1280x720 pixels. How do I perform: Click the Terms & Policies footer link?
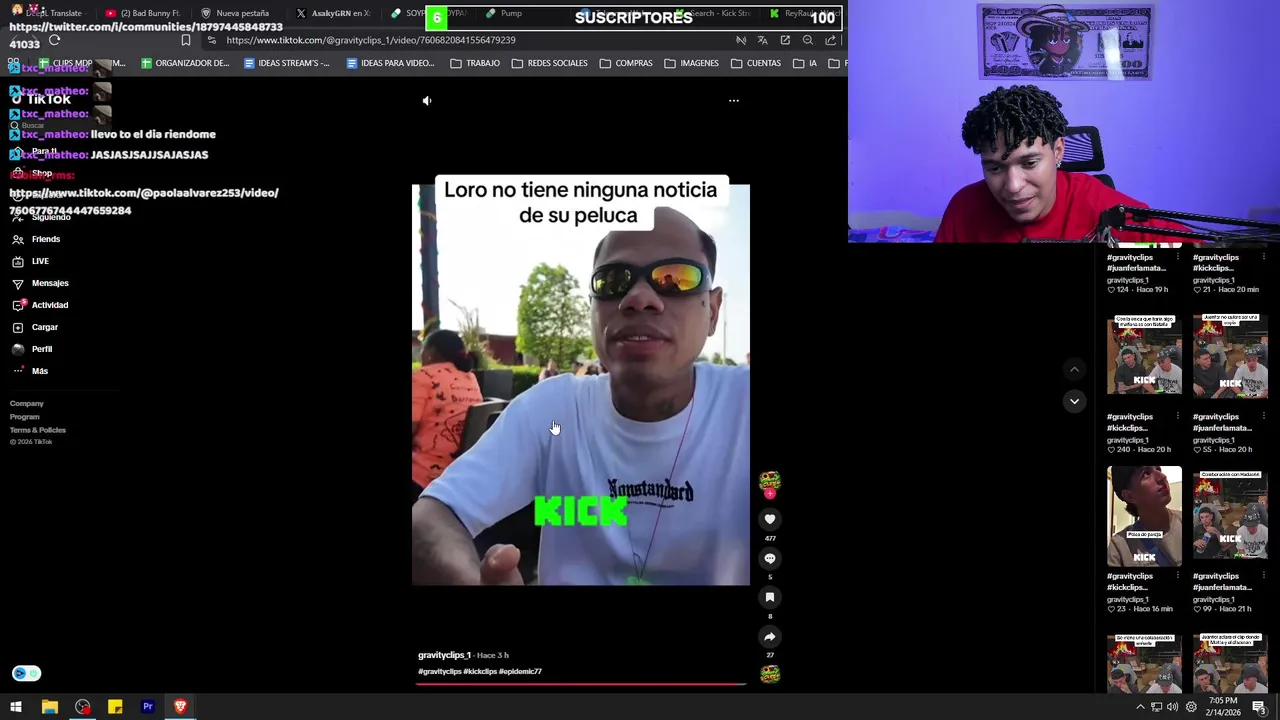pyautogui.click(x=38, y=430)
